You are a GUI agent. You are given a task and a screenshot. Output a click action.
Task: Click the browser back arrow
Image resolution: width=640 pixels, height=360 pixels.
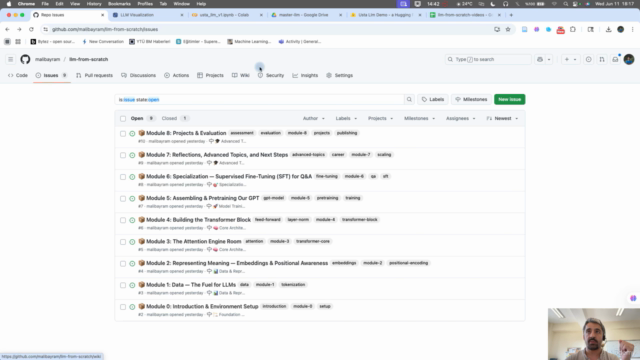tap(7, 29)
